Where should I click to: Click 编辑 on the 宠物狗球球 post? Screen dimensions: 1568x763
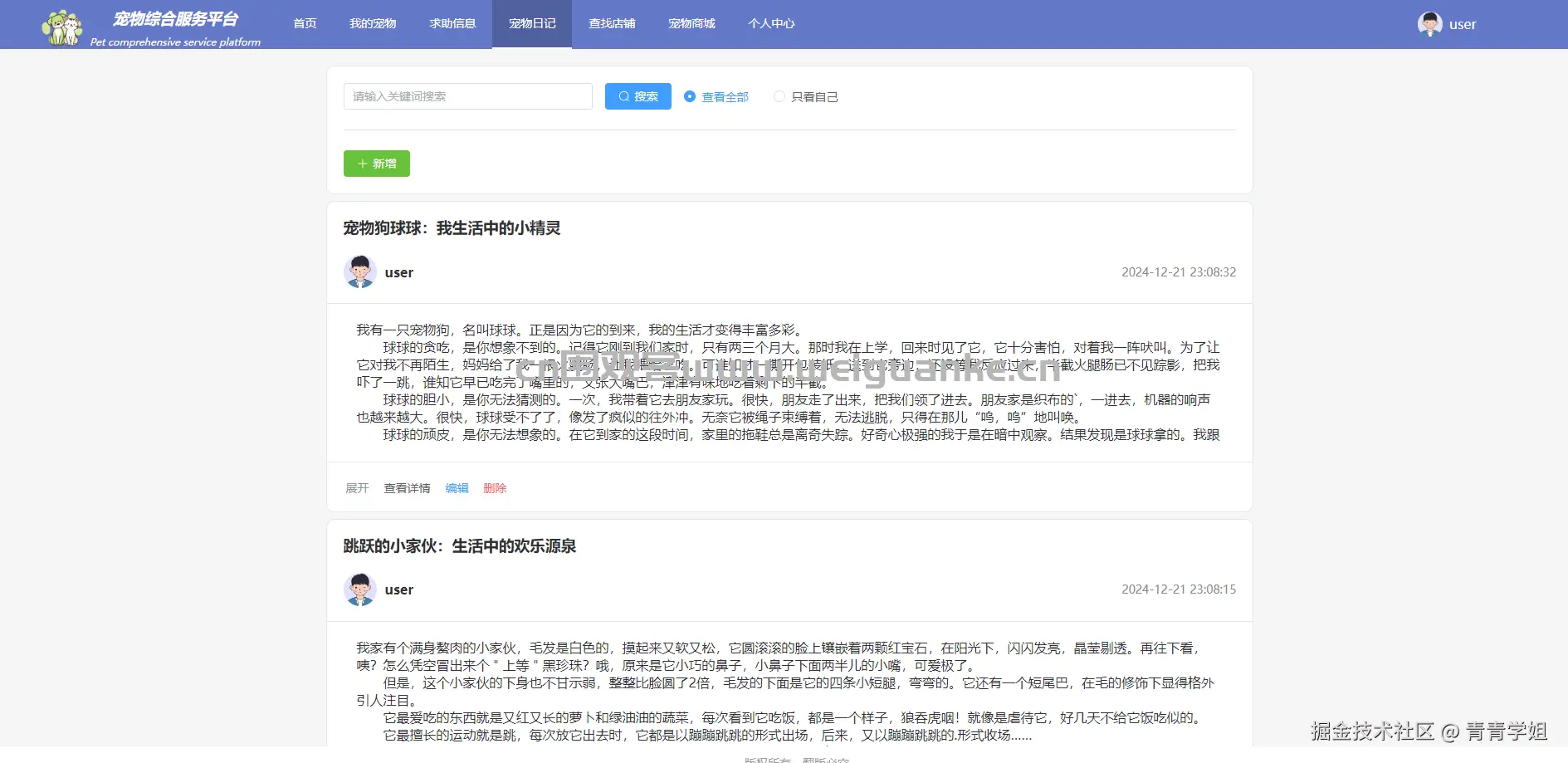click(x=457, y=488)
